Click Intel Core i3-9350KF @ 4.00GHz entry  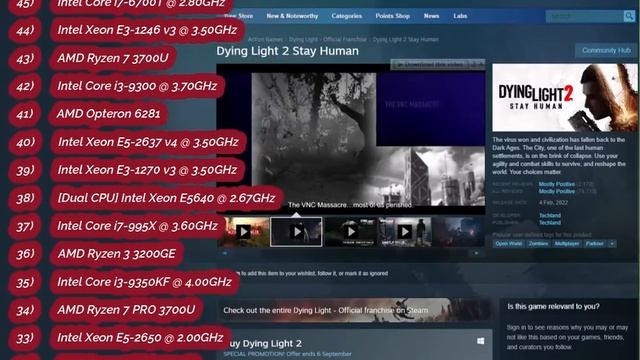pyautogui.click(x=144, y=282)
